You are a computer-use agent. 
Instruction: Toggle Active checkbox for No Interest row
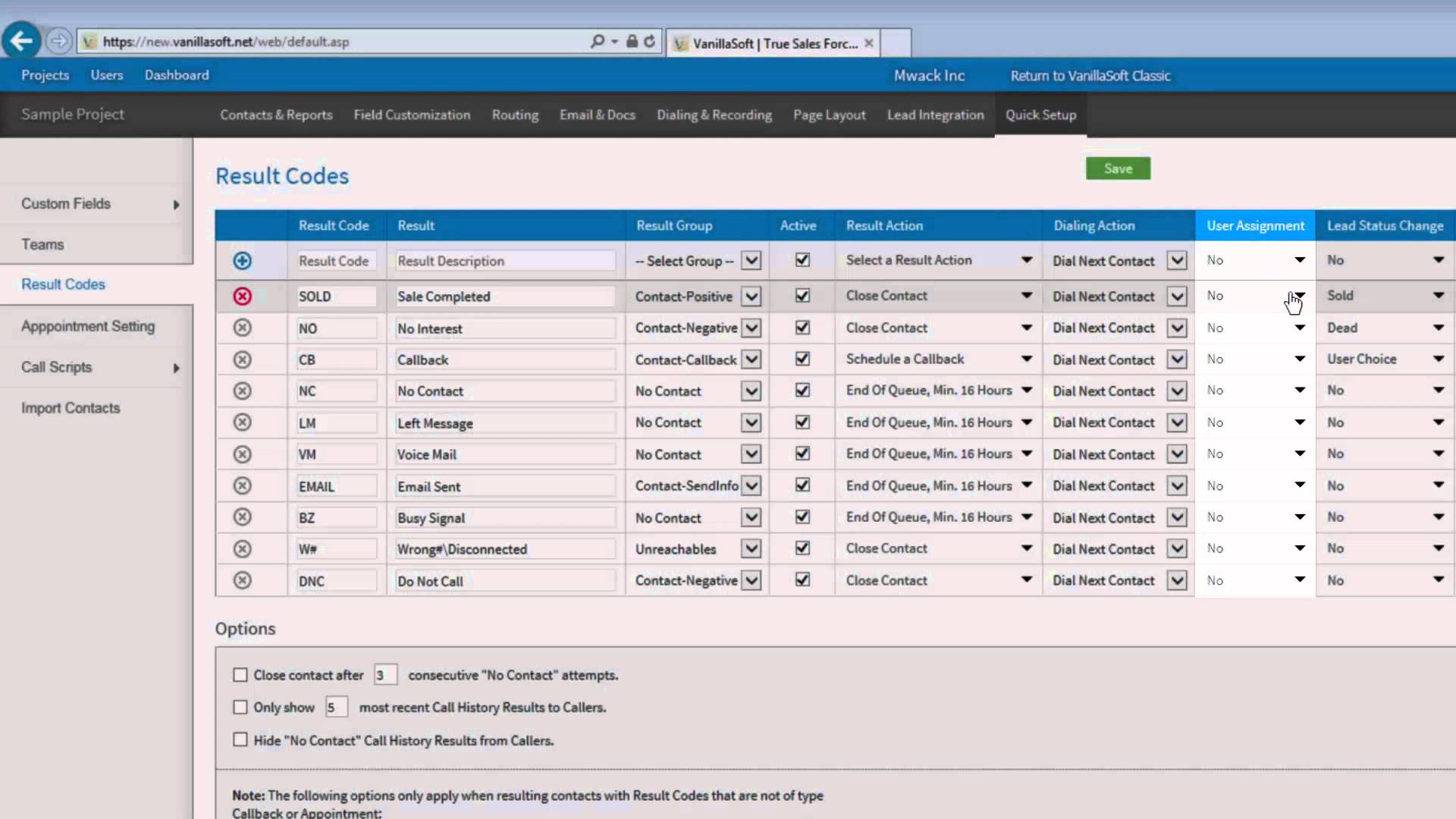pos(802,327)
